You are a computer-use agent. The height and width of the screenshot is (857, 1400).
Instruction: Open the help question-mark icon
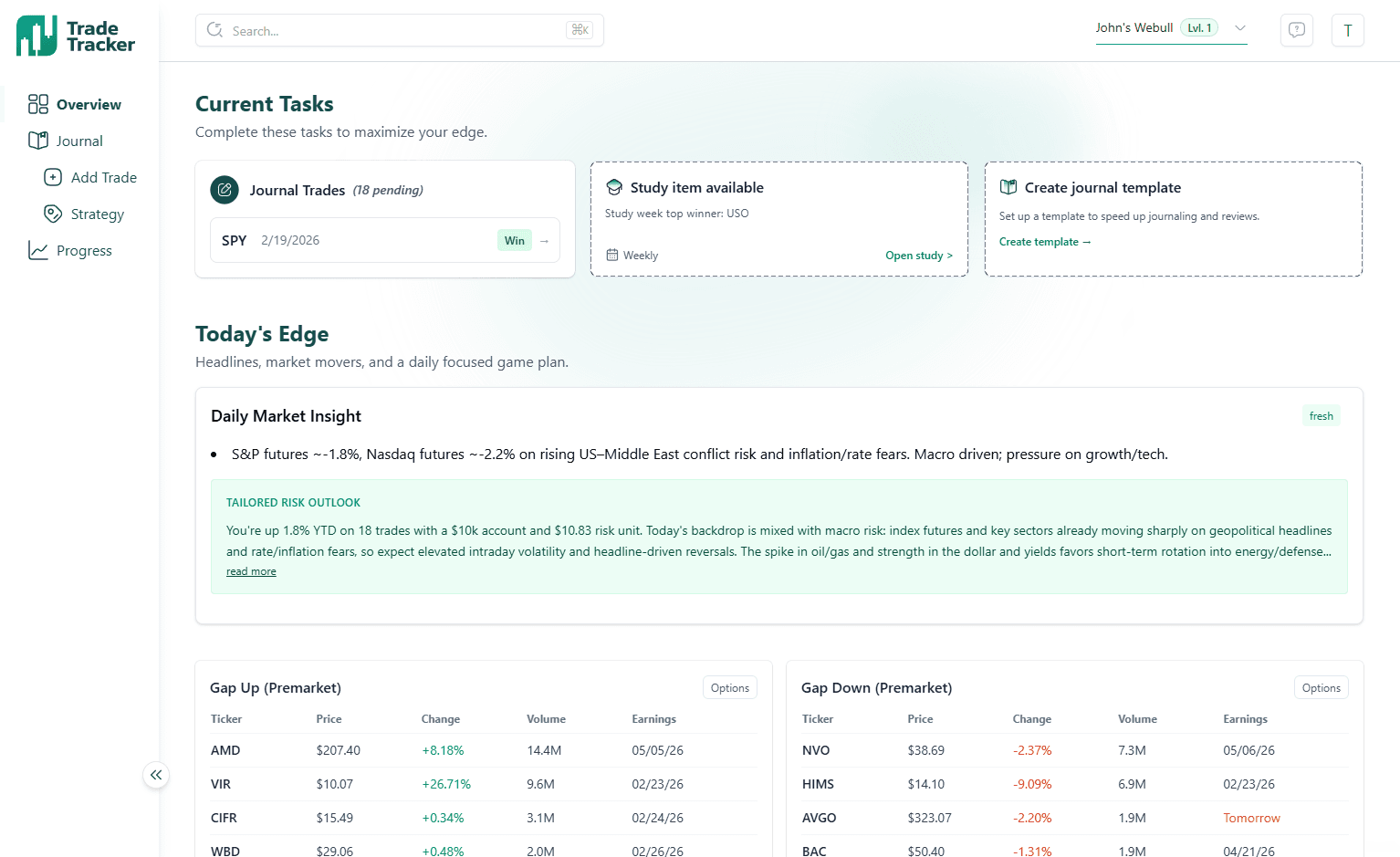1296,30
